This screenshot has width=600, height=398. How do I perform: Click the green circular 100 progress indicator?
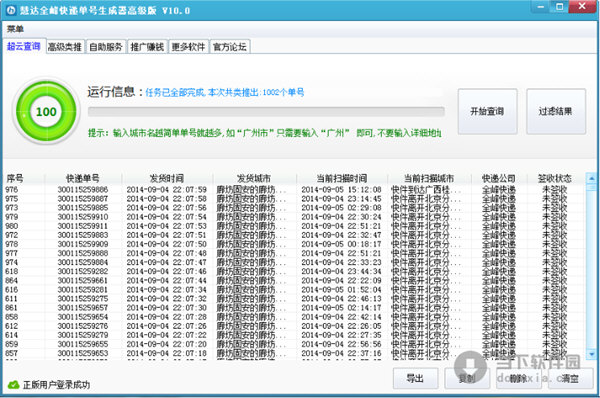pyautogui.click(x=46, y=111)
